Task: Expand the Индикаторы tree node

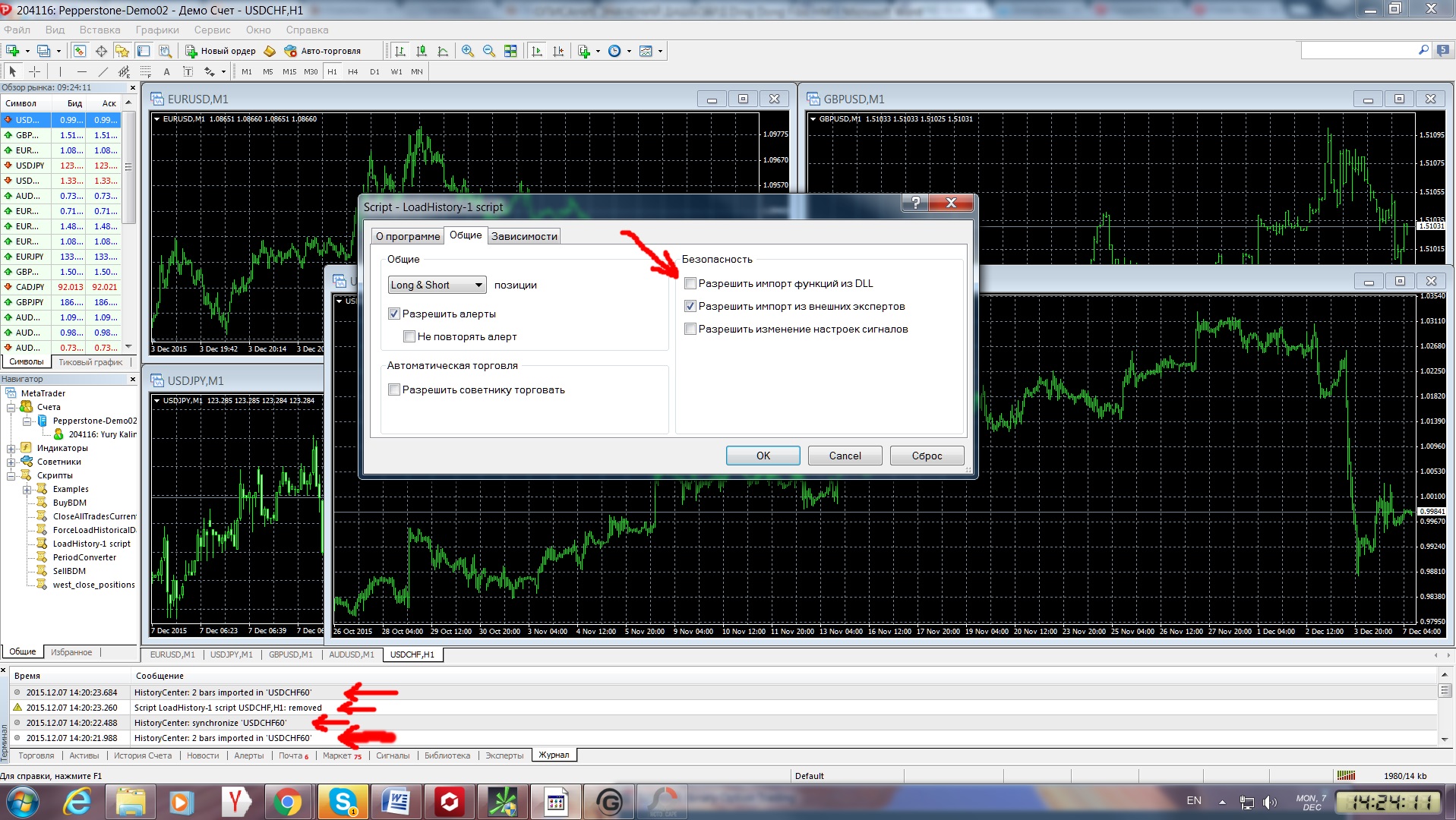Action: point(11,448)
